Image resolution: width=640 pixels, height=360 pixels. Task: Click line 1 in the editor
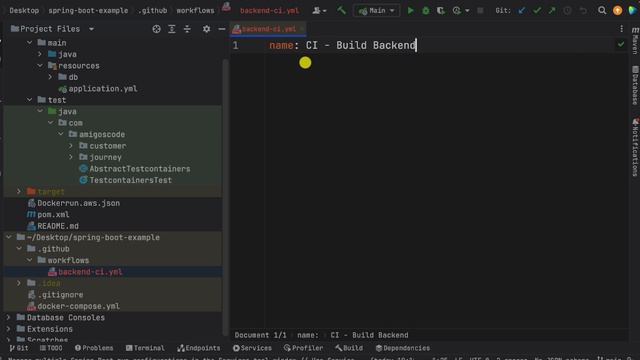(x=342, y=45)
